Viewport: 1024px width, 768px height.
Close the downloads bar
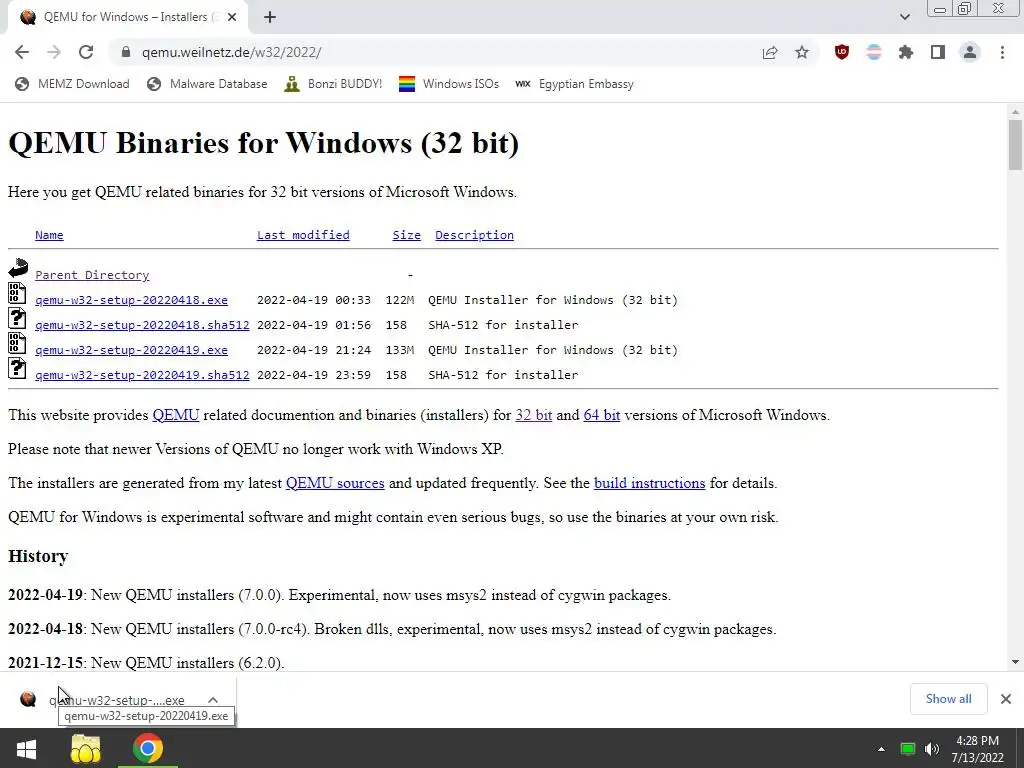(x=1006, y=699)
